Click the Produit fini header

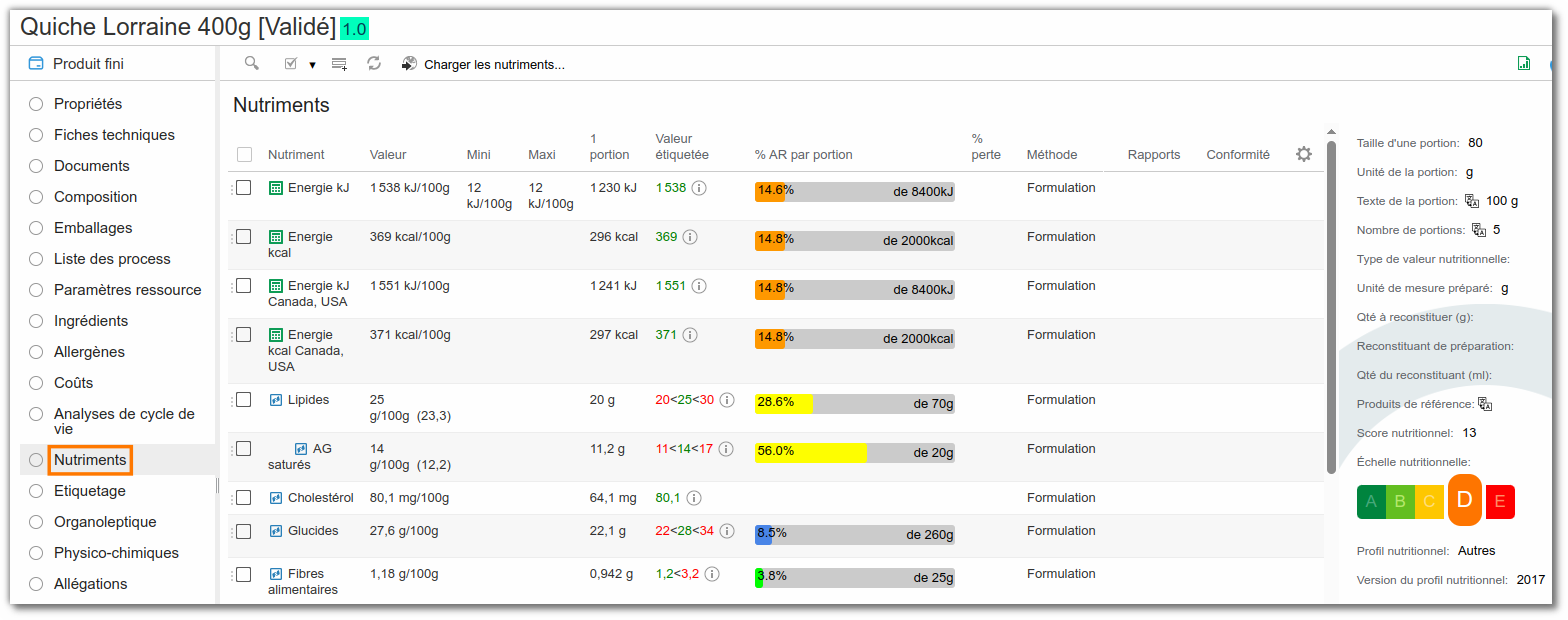pos(88,64)
